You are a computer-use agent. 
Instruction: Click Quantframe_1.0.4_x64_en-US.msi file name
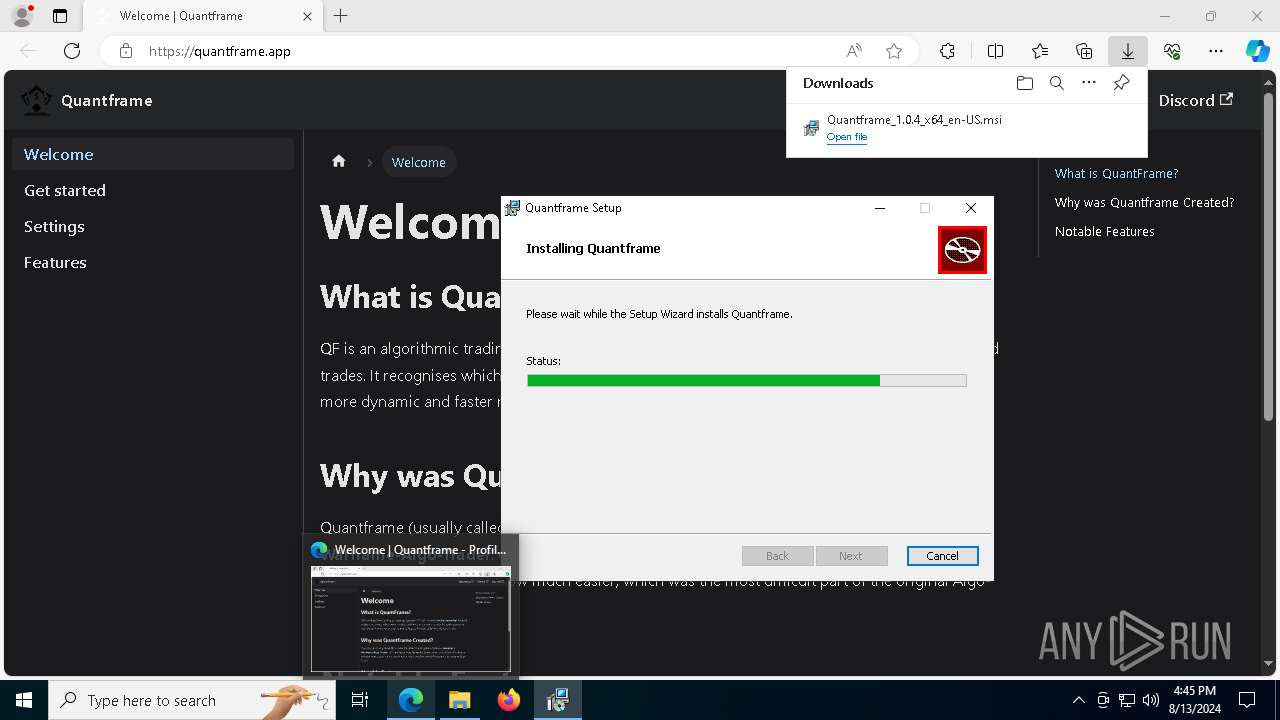click(914, 120)
